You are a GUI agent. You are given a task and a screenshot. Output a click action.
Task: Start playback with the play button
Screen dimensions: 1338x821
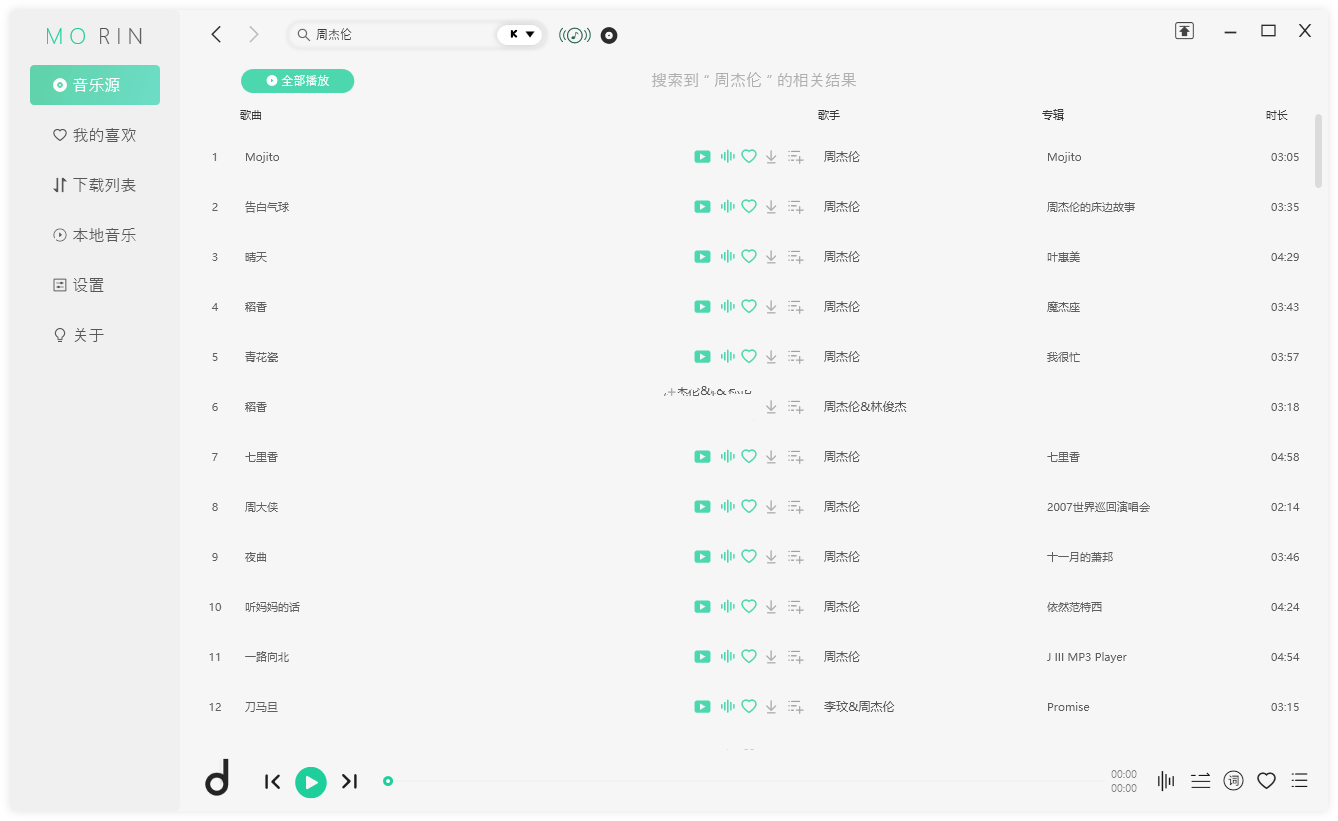pos(311,782)
